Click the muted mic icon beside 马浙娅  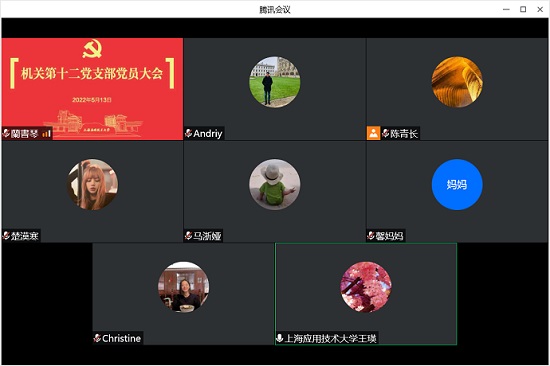[x=188, y=235]
